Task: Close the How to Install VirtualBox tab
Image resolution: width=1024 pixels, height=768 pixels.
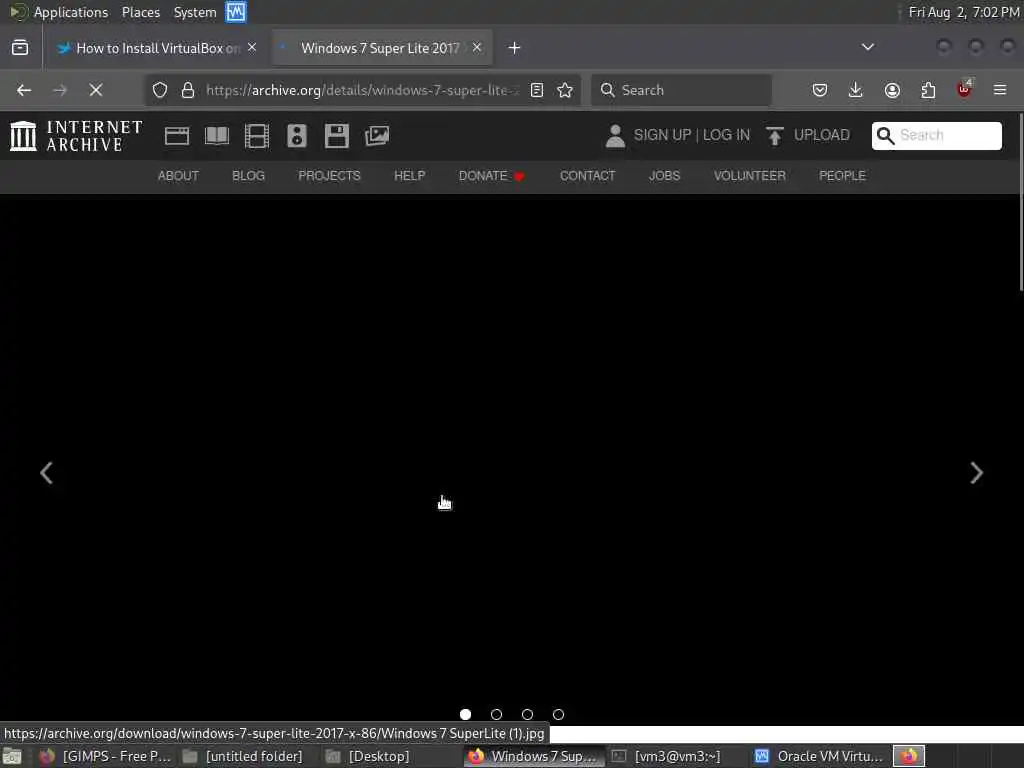Action: (x=252, y=48)
